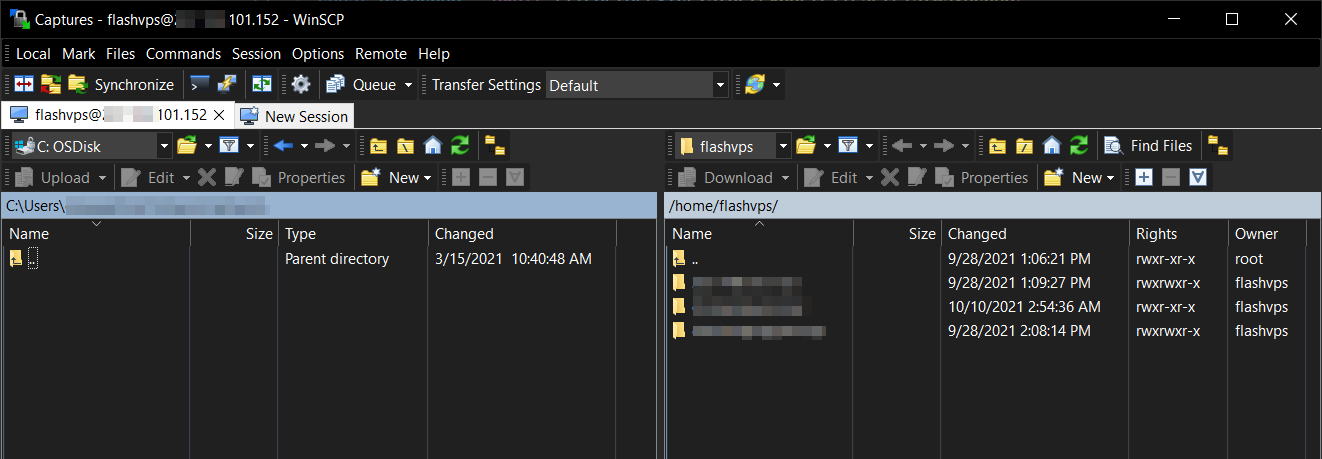1322x459 pixels.
Task: Open Preferences gear icon
Action: click(301, 85)
